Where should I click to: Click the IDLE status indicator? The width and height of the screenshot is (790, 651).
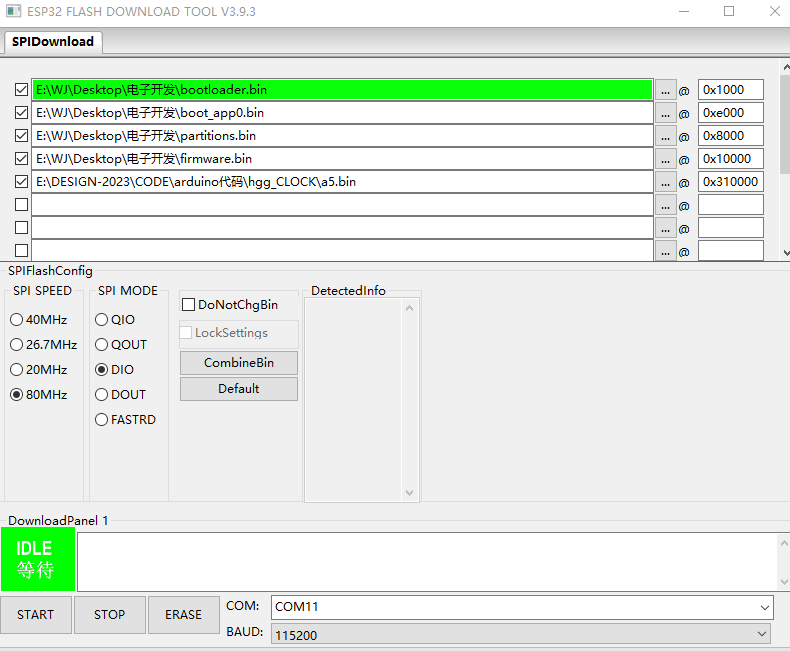point(38,559)
